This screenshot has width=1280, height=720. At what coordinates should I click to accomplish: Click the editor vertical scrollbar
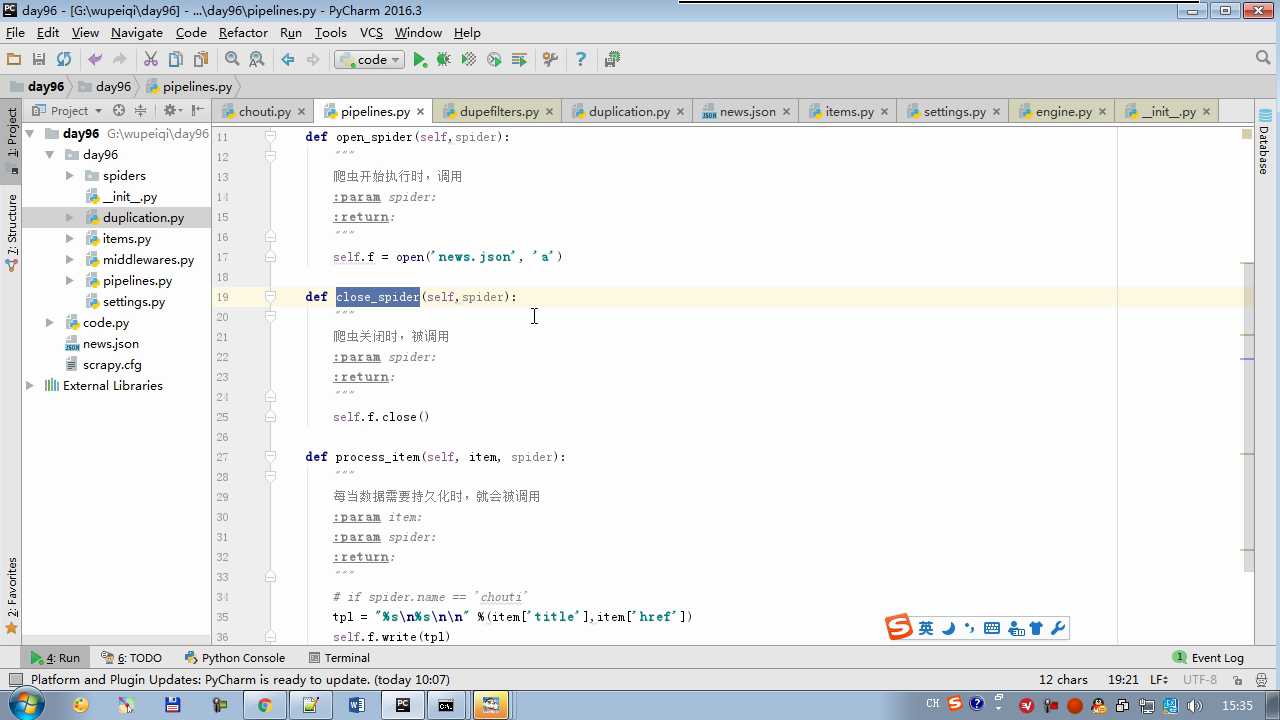(1248, 415)
